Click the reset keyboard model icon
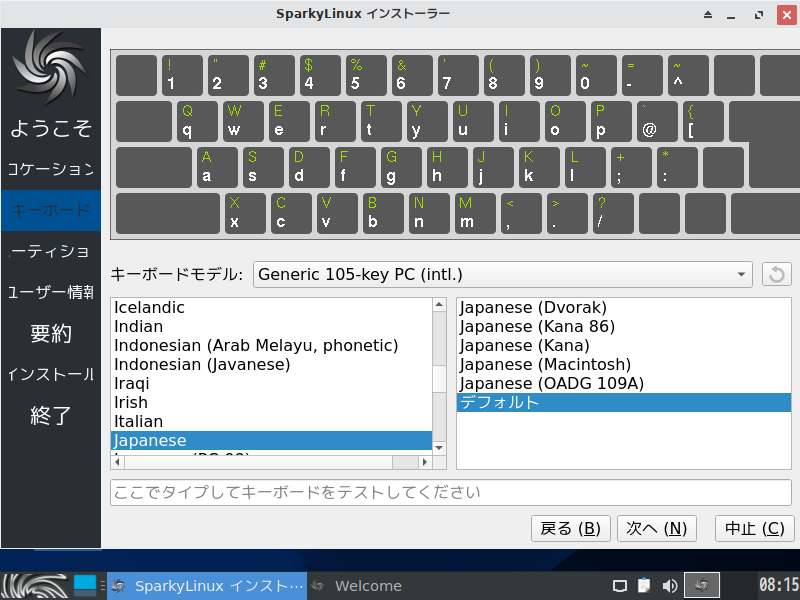This screenshot has width=800, height=600. click(776, 274)
